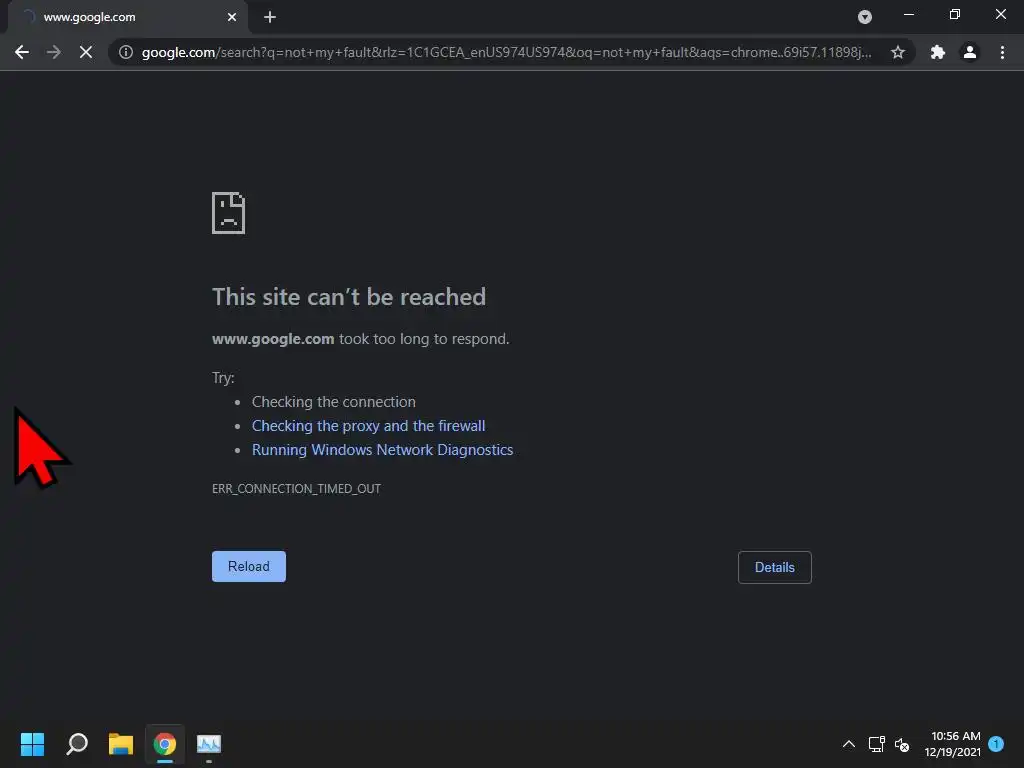Image resolution: width=1024 pixels, height=768 pixels.
Task: Open network status tray icon
Action: pos(876,744)
